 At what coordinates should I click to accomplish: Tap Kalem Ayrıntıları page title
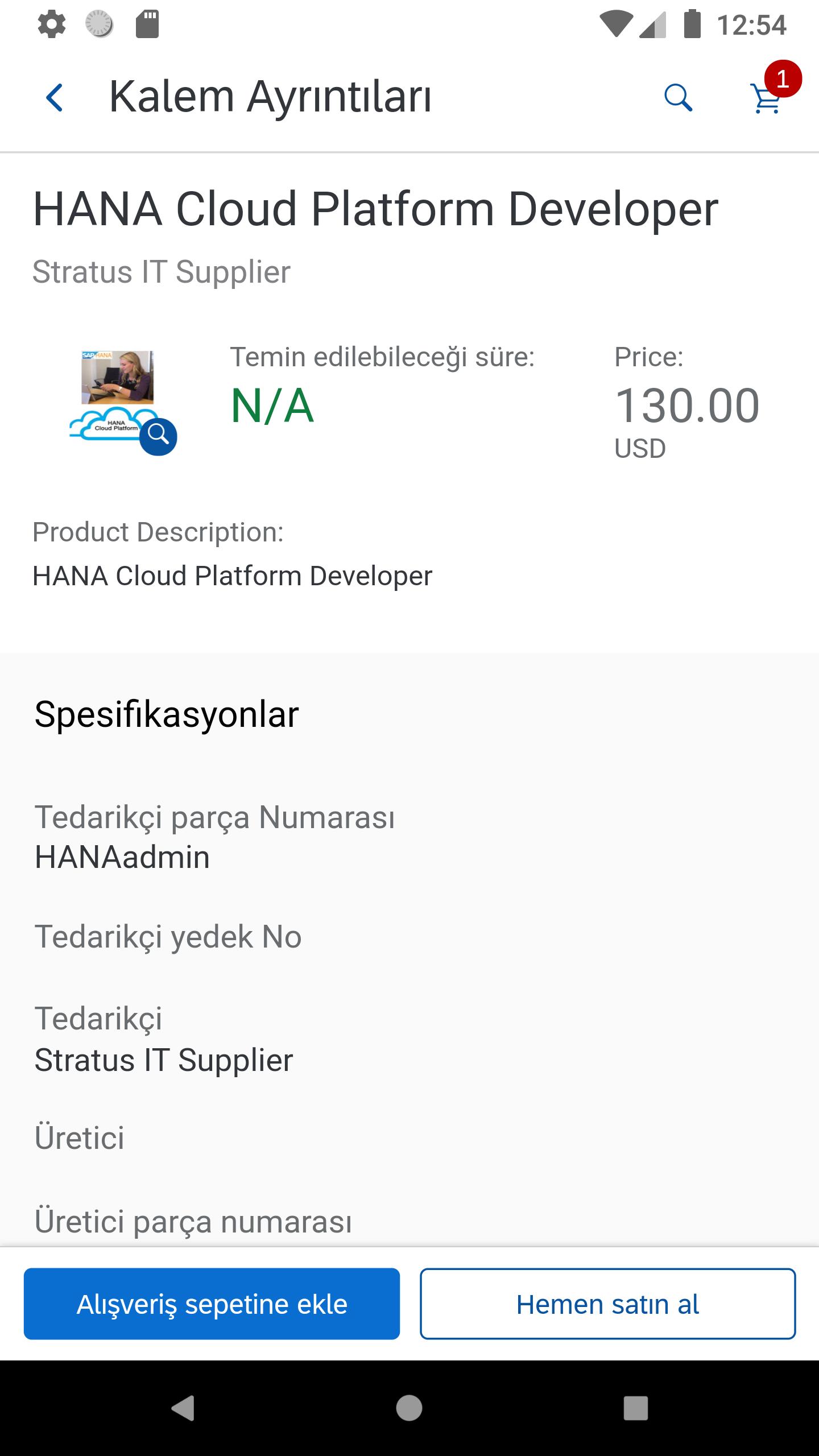[270, 97]
